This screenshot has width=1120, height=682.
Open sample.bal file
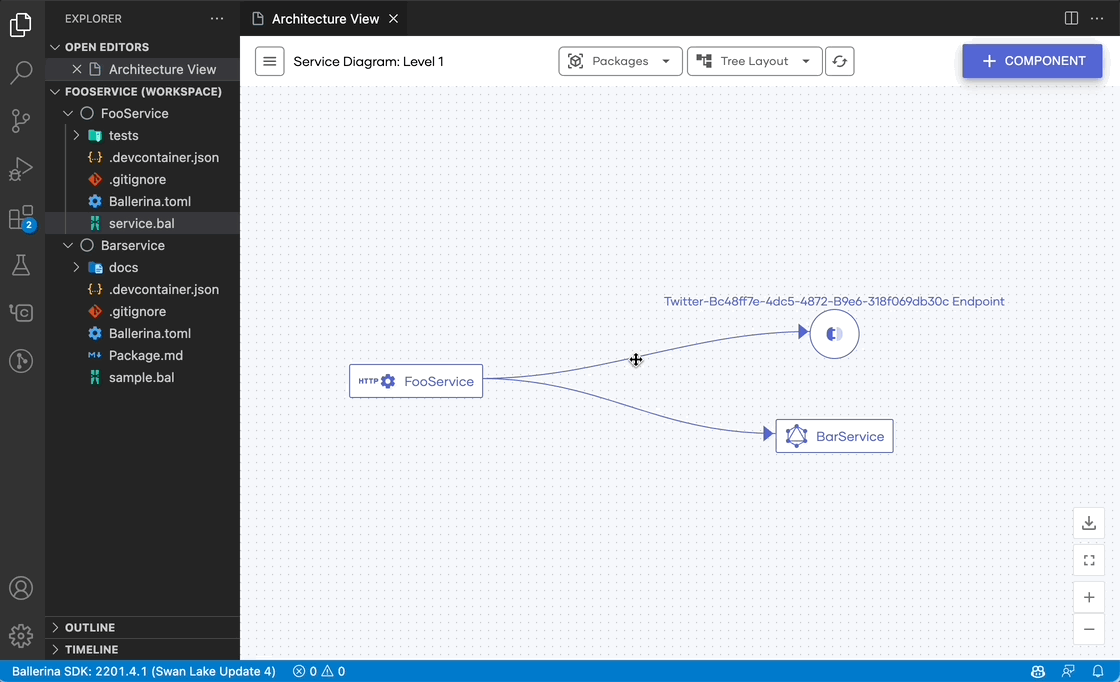click(x=142, y=378)
